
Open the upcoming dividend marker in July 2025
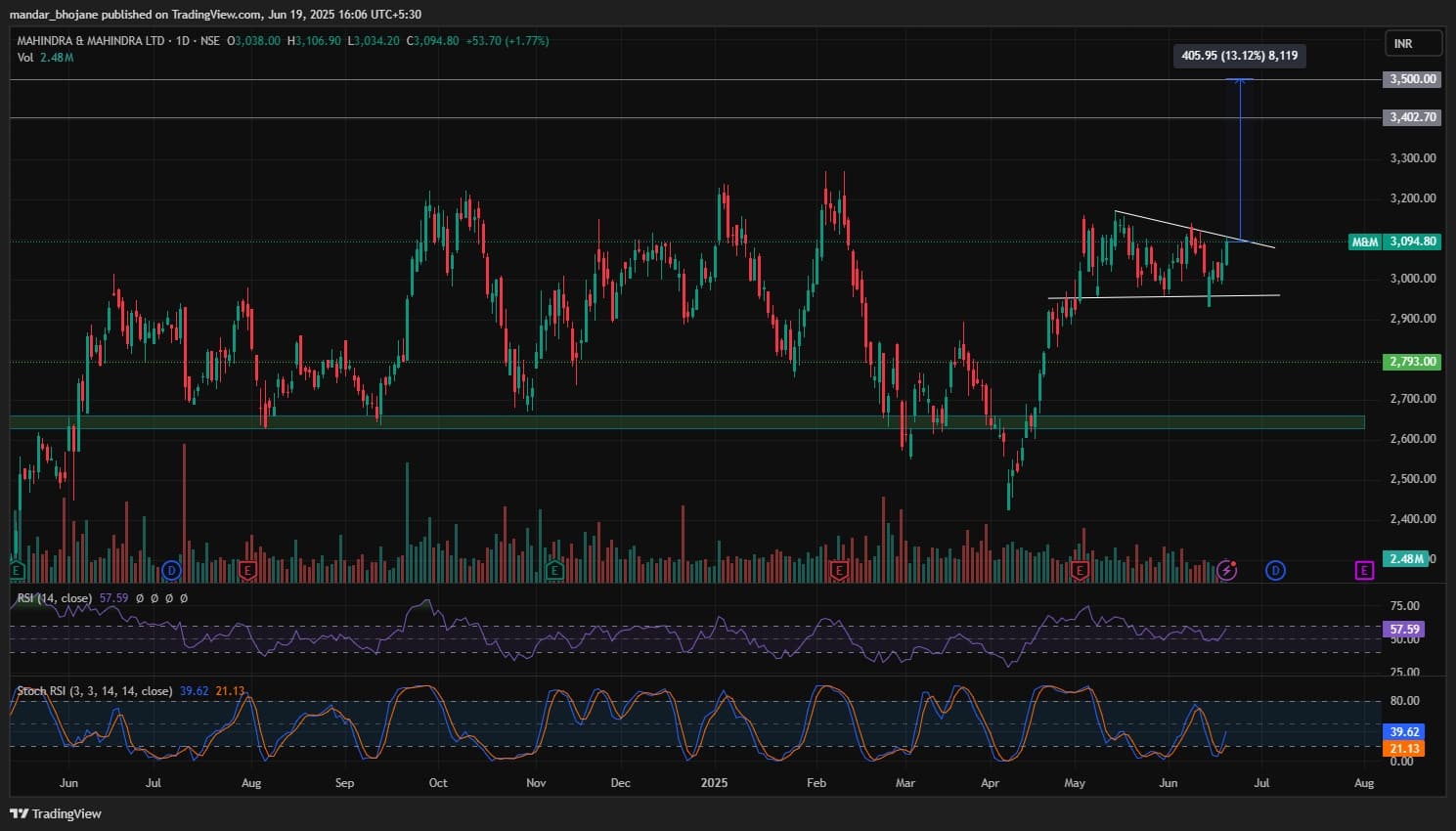[x=1275, y=569]
